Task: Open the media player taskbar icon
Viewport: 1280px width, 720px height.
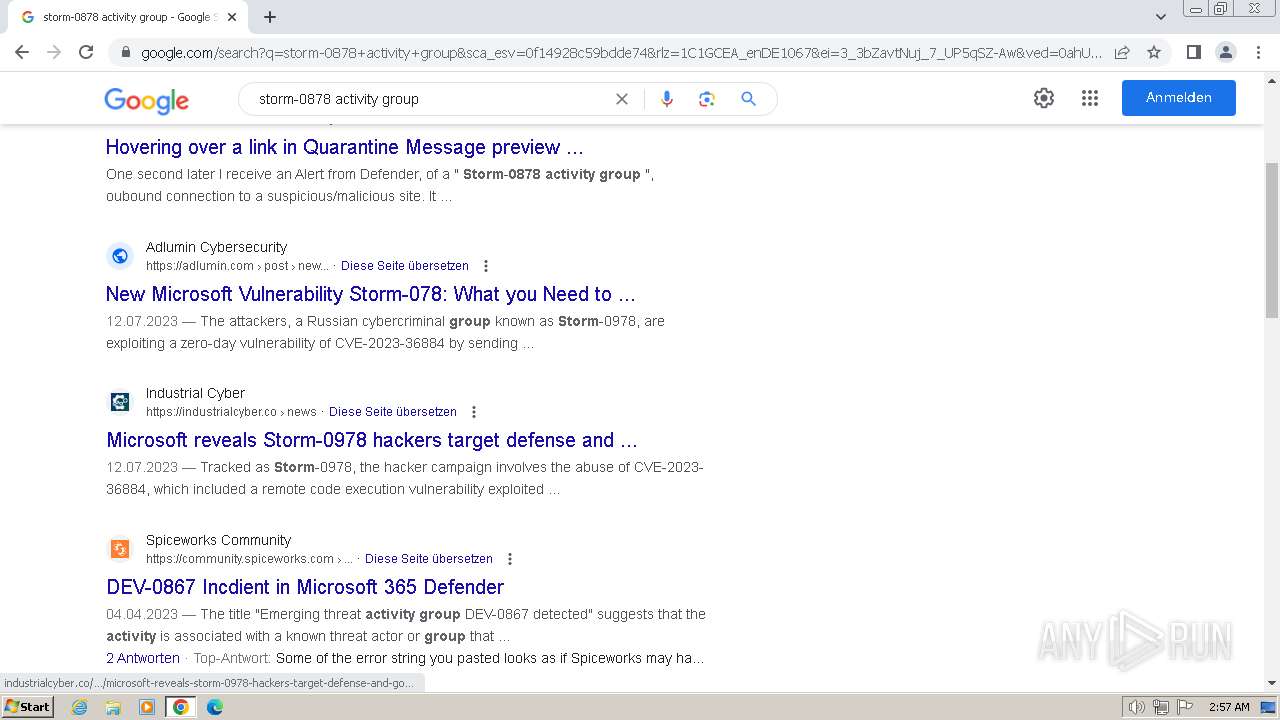Action: tap(147, 707)
